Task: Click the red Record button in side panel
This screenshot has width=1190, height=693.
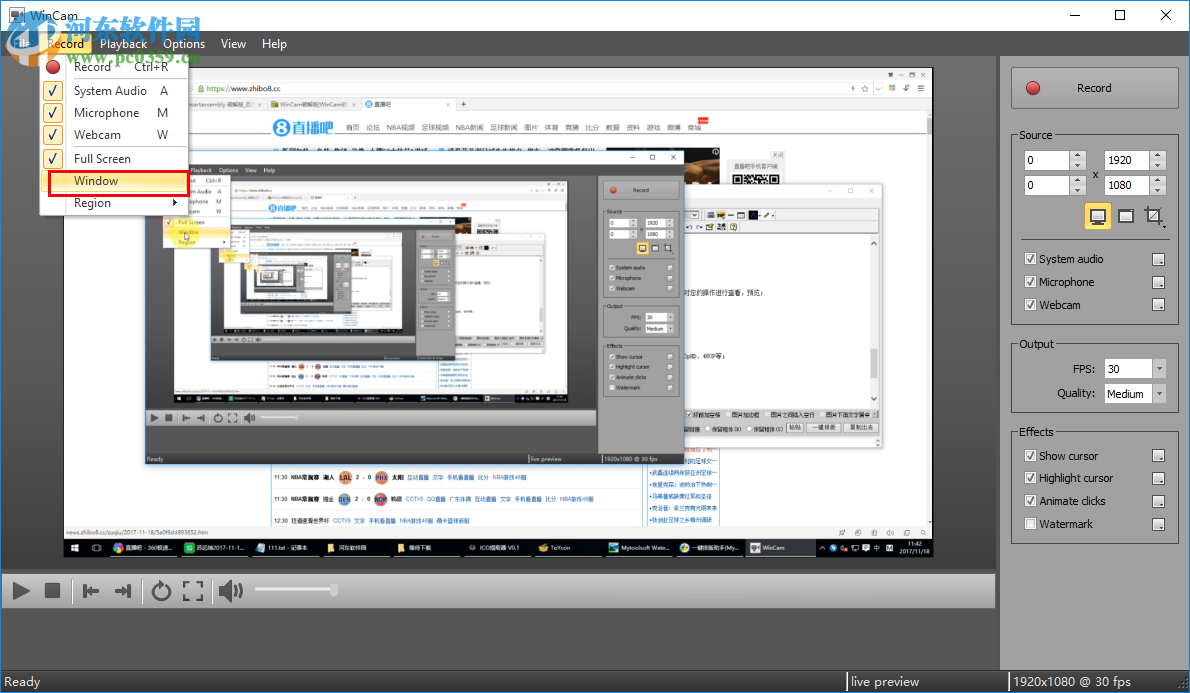Action: [x=1094, y=88]
